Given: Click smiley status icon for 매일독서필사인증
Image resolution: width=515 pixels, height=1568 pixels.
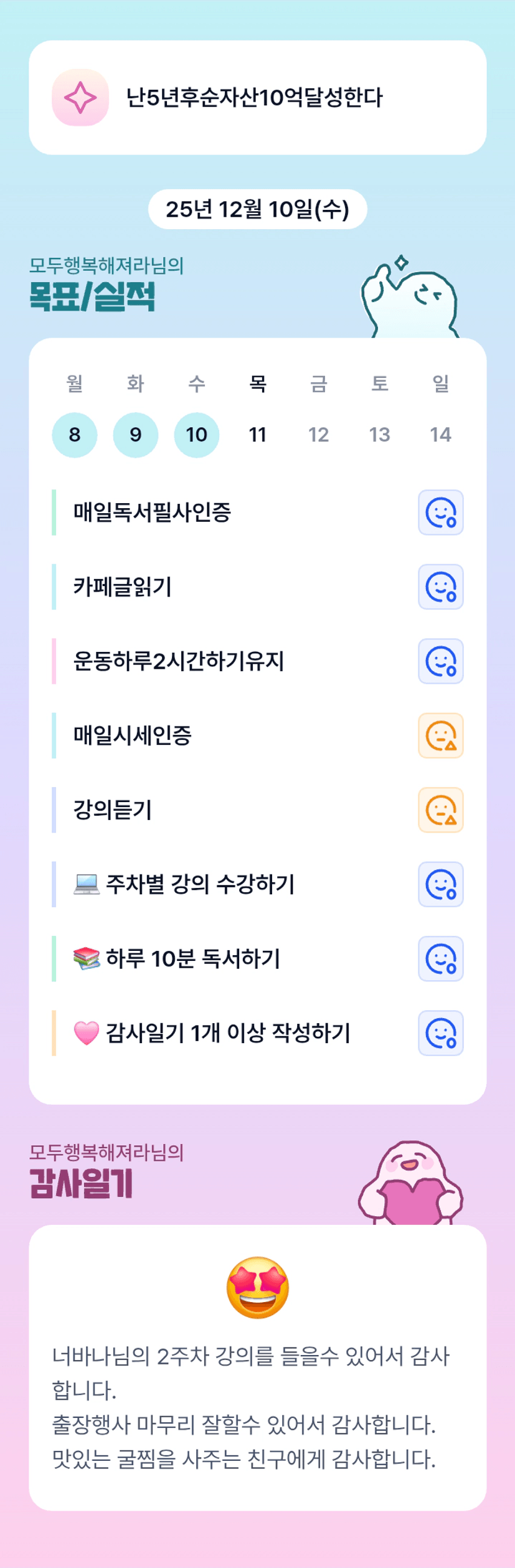Looking at the screenshot, I should coord(440,512).
